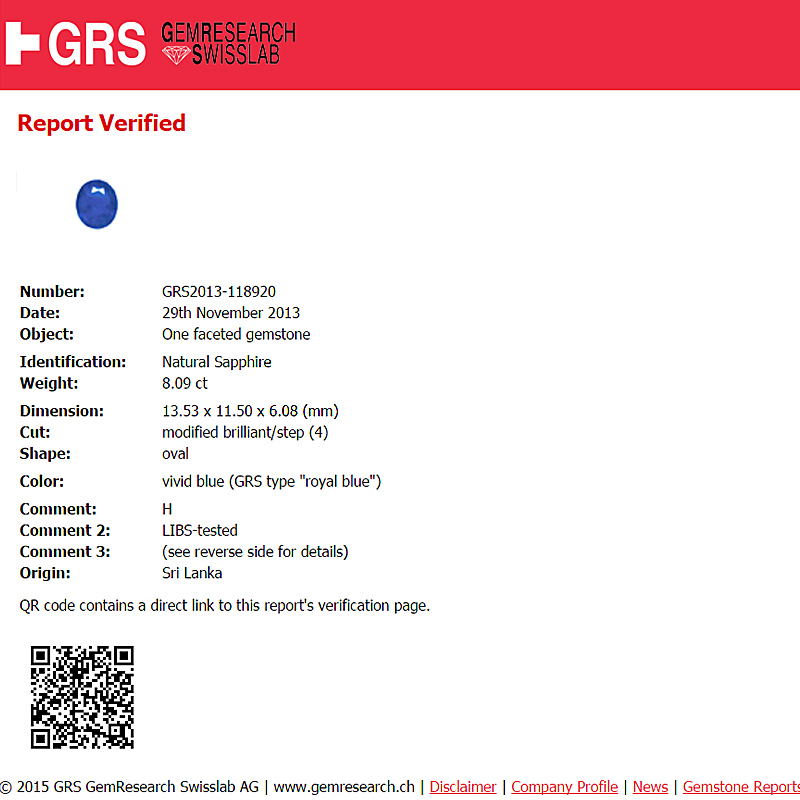Click the GRS logo in the header
Viewport: 800px width, 800px height.
(x=76, y=43)
